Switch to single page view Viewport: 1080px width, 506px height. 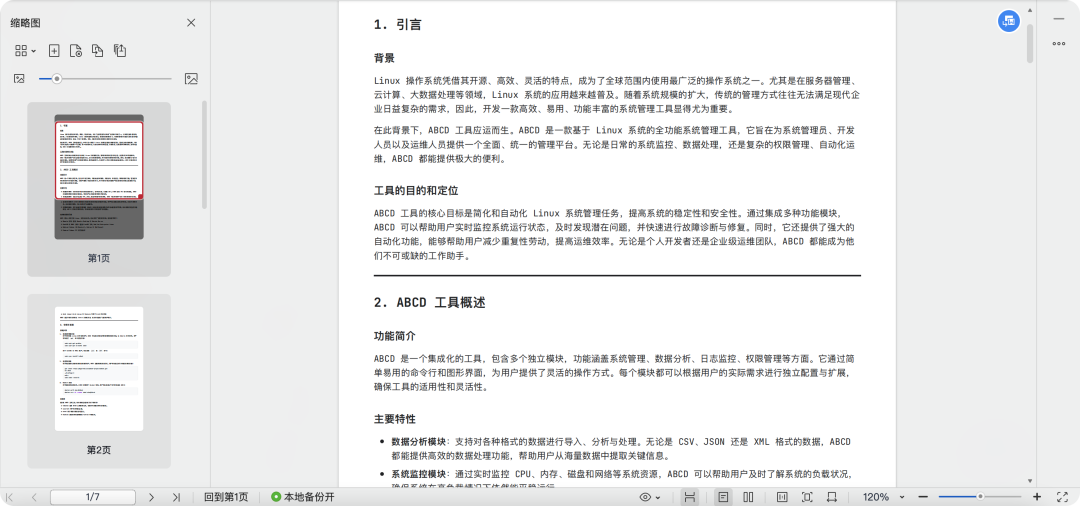tap(723, 497)
